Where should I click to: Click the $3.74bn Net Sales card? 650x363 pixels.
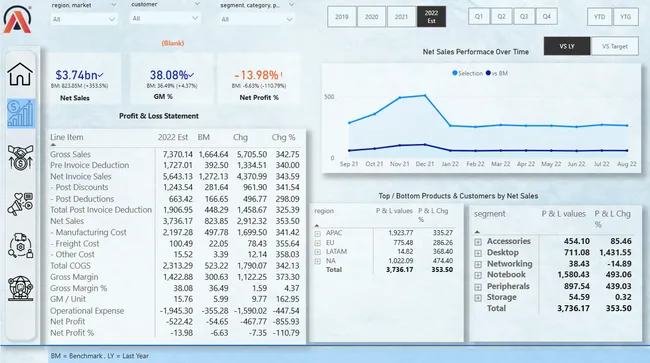[83, 78]
